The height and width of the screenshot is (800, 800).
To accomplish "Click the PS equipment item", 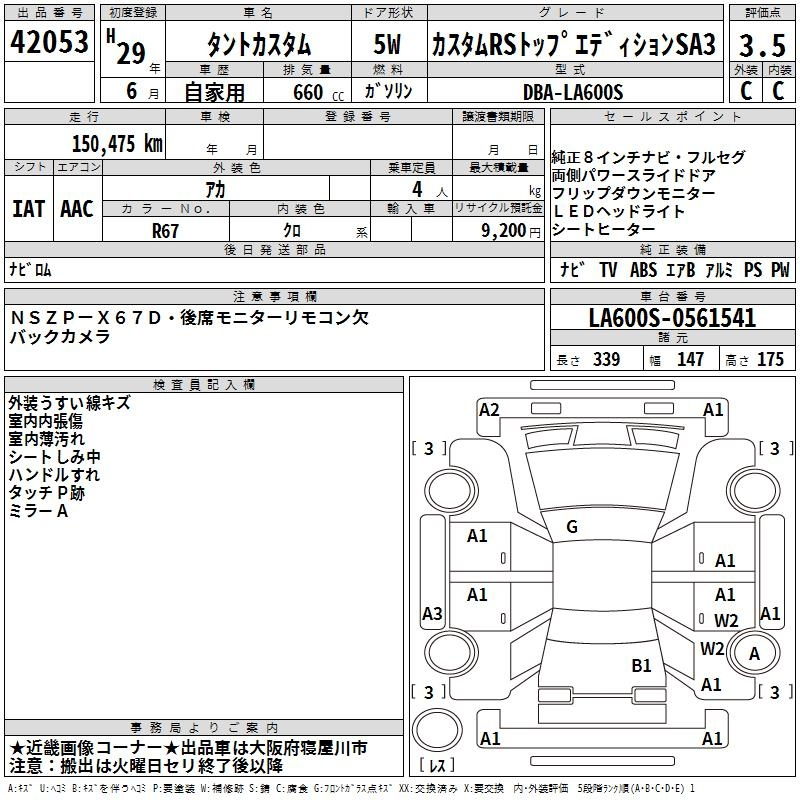I will pyautogui.click(x=753, y=269).
